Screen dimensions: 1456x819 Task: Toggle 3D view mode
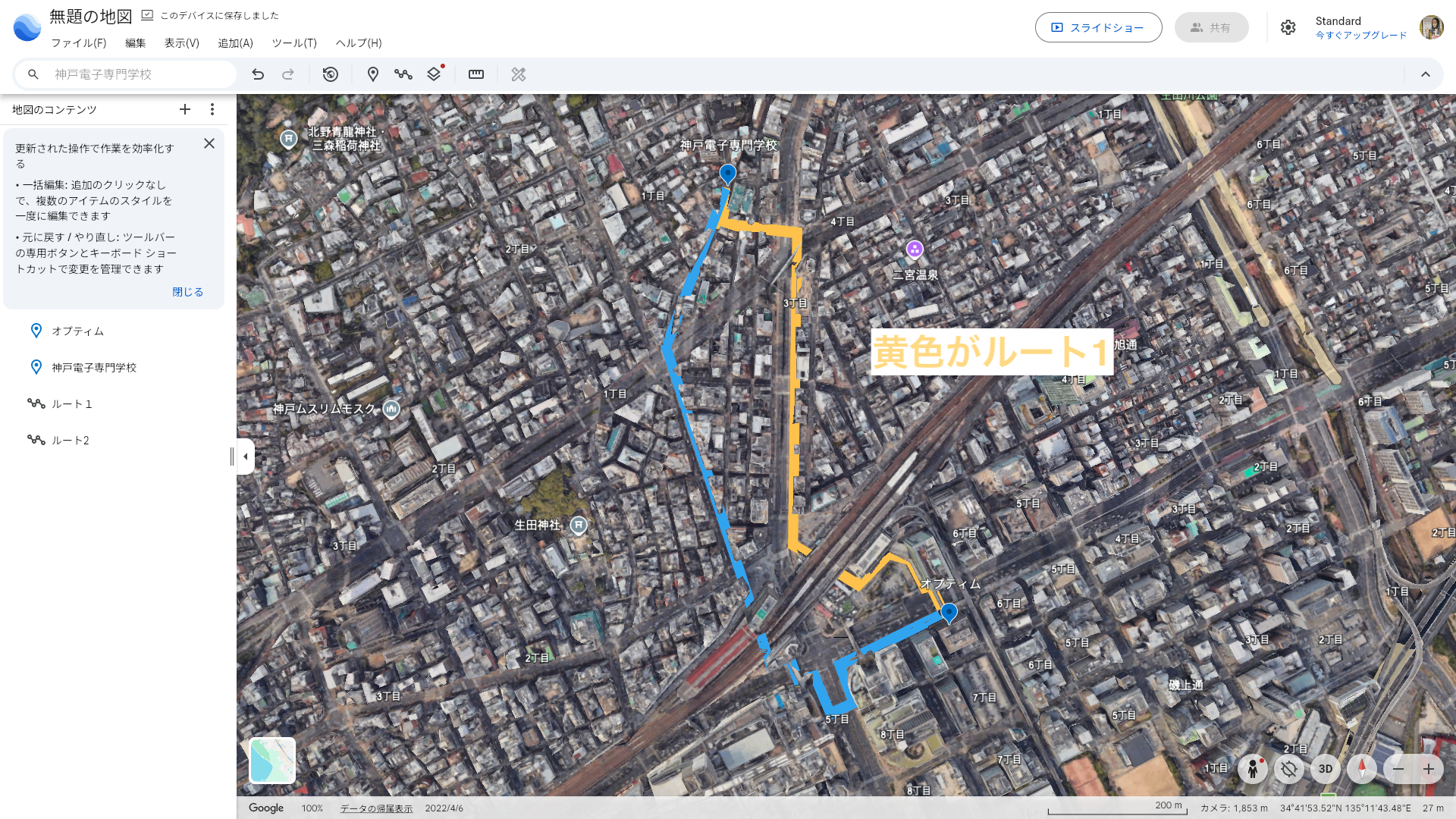coord(1326,769)
